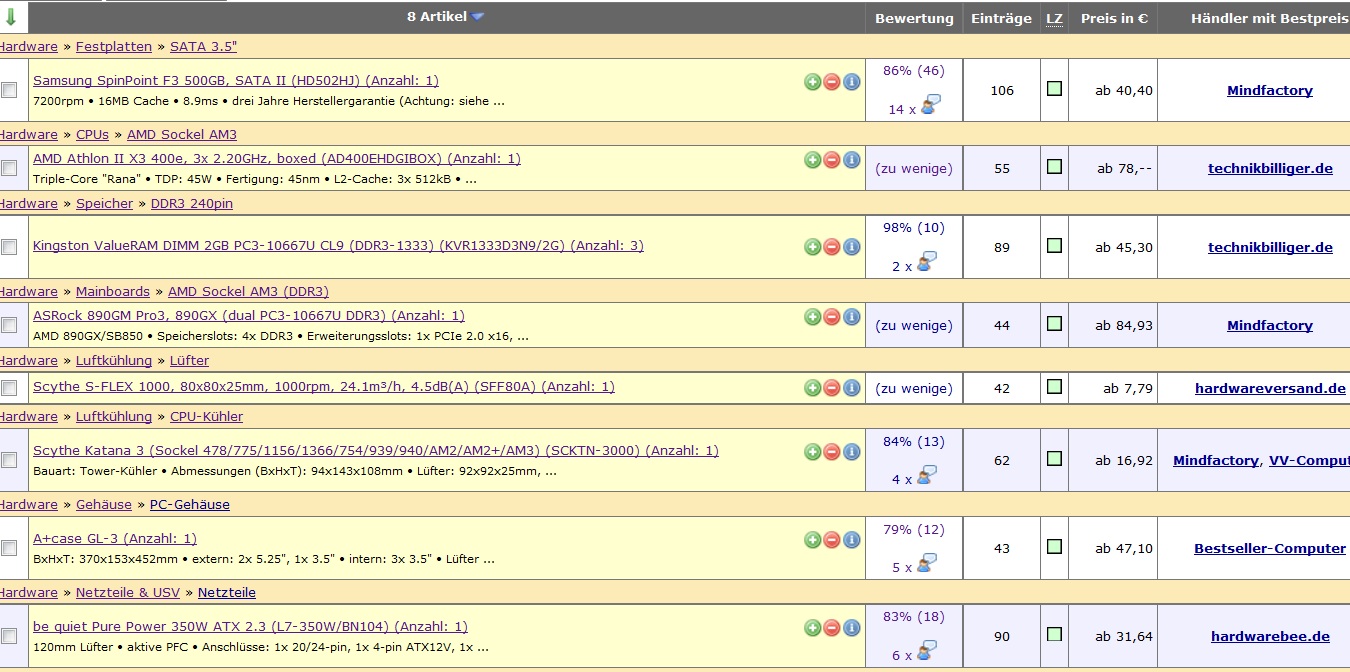Check be quiet Pure Power checkbox

pos(9,635)
